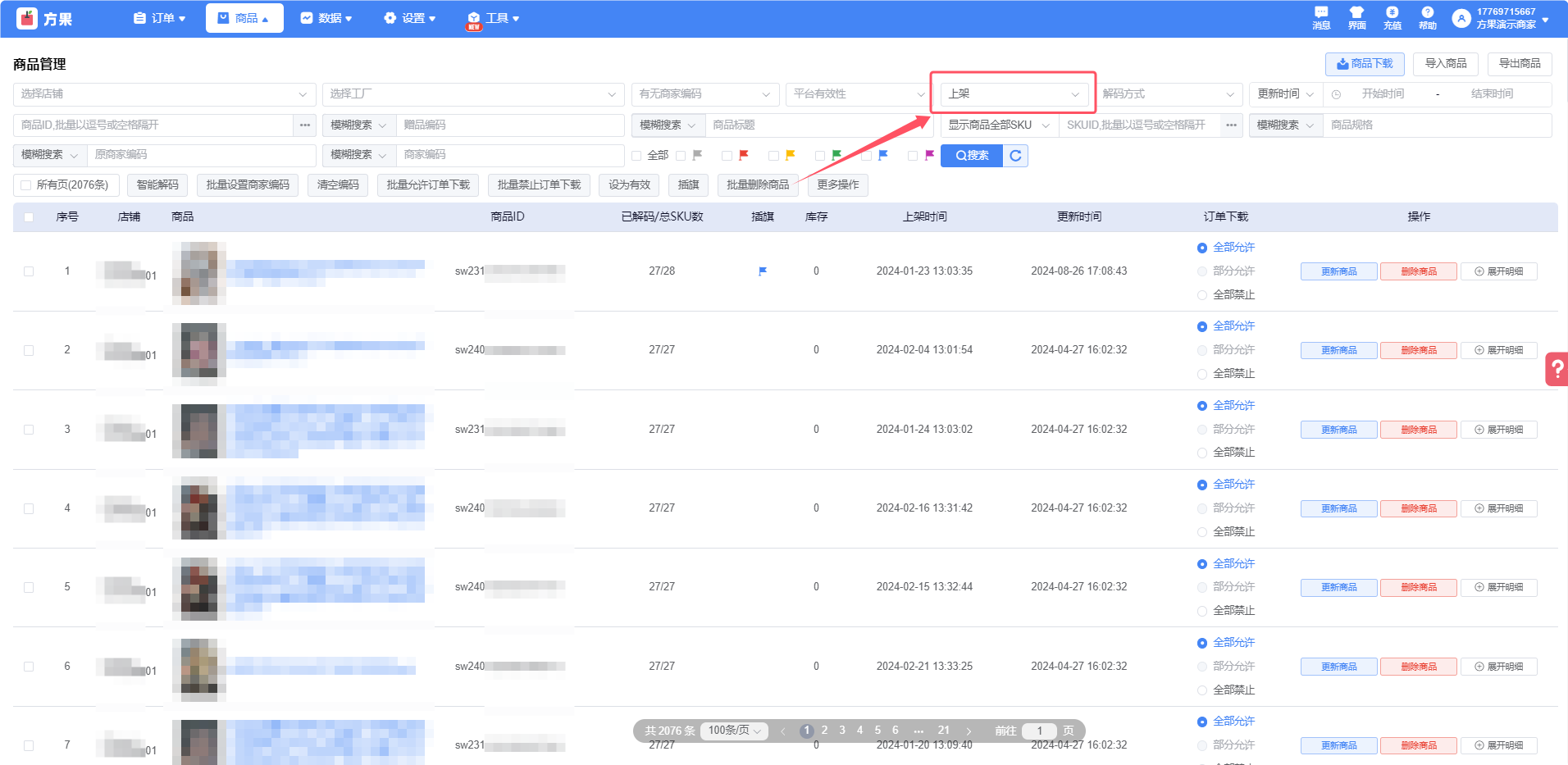1568x765 pixels.
Task: Click the 智能解码 button
Action: [x=157, y=185]
